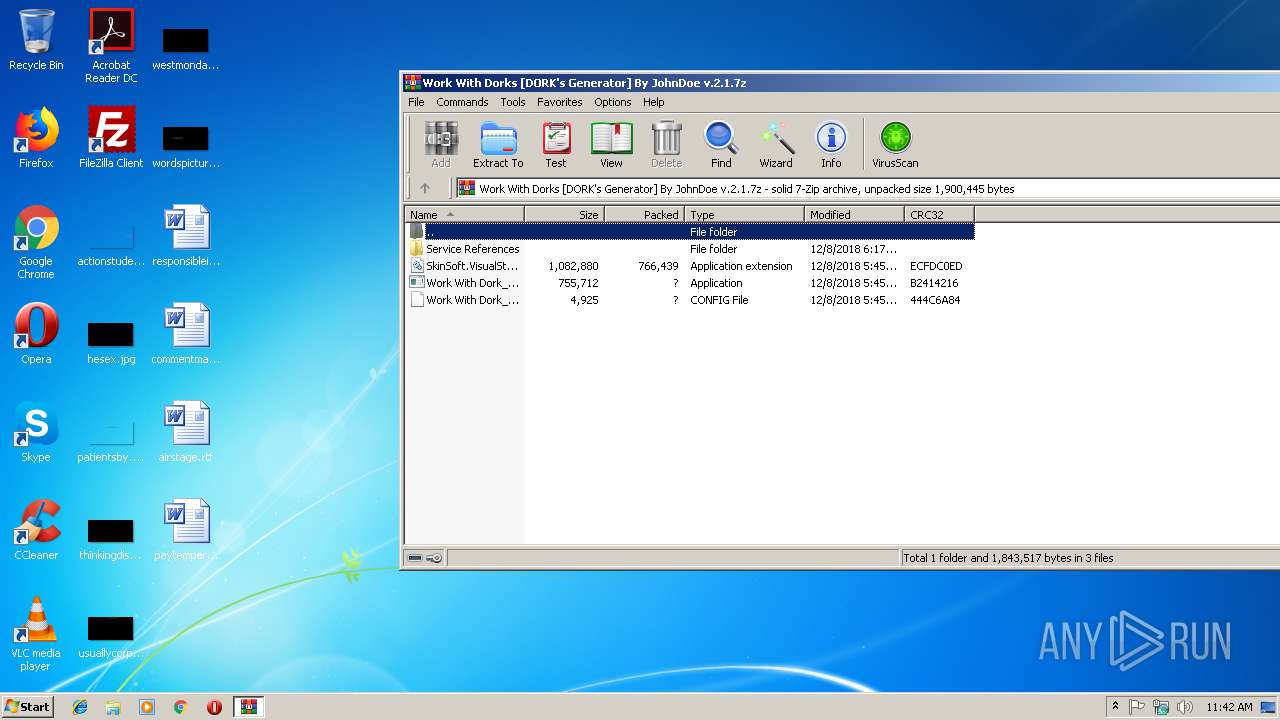Select the SkinSoft.VisualSt... file
This screenshot has height=720, width=1280.
coord(690,266)
